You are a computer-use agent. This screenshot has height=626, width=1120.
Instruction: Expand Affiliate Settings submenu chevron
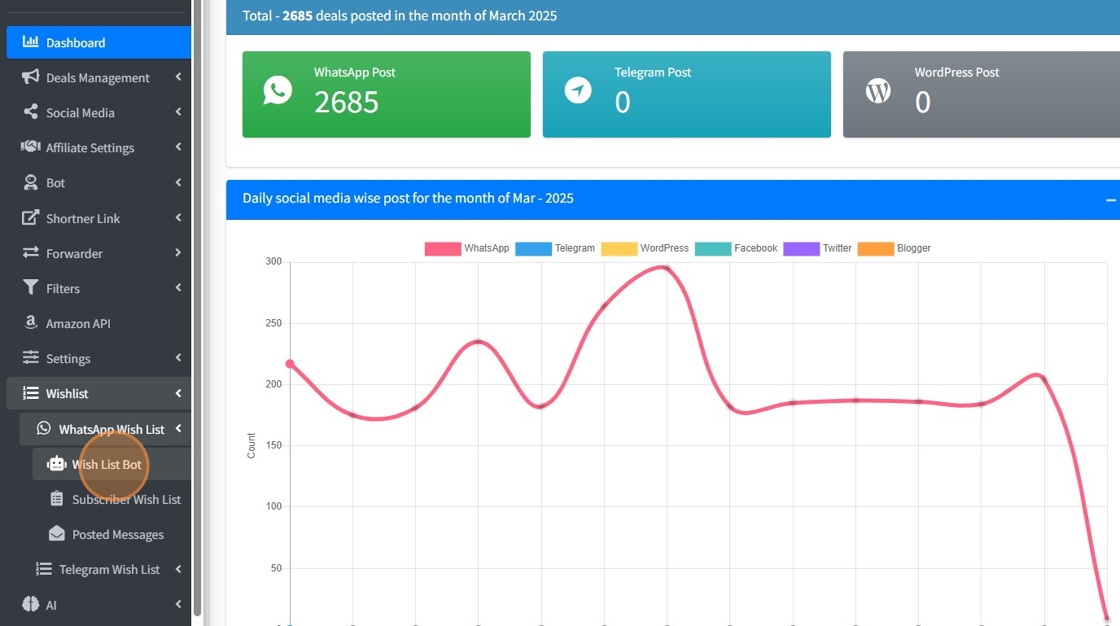pyautogui.click(x=178, y=146)
